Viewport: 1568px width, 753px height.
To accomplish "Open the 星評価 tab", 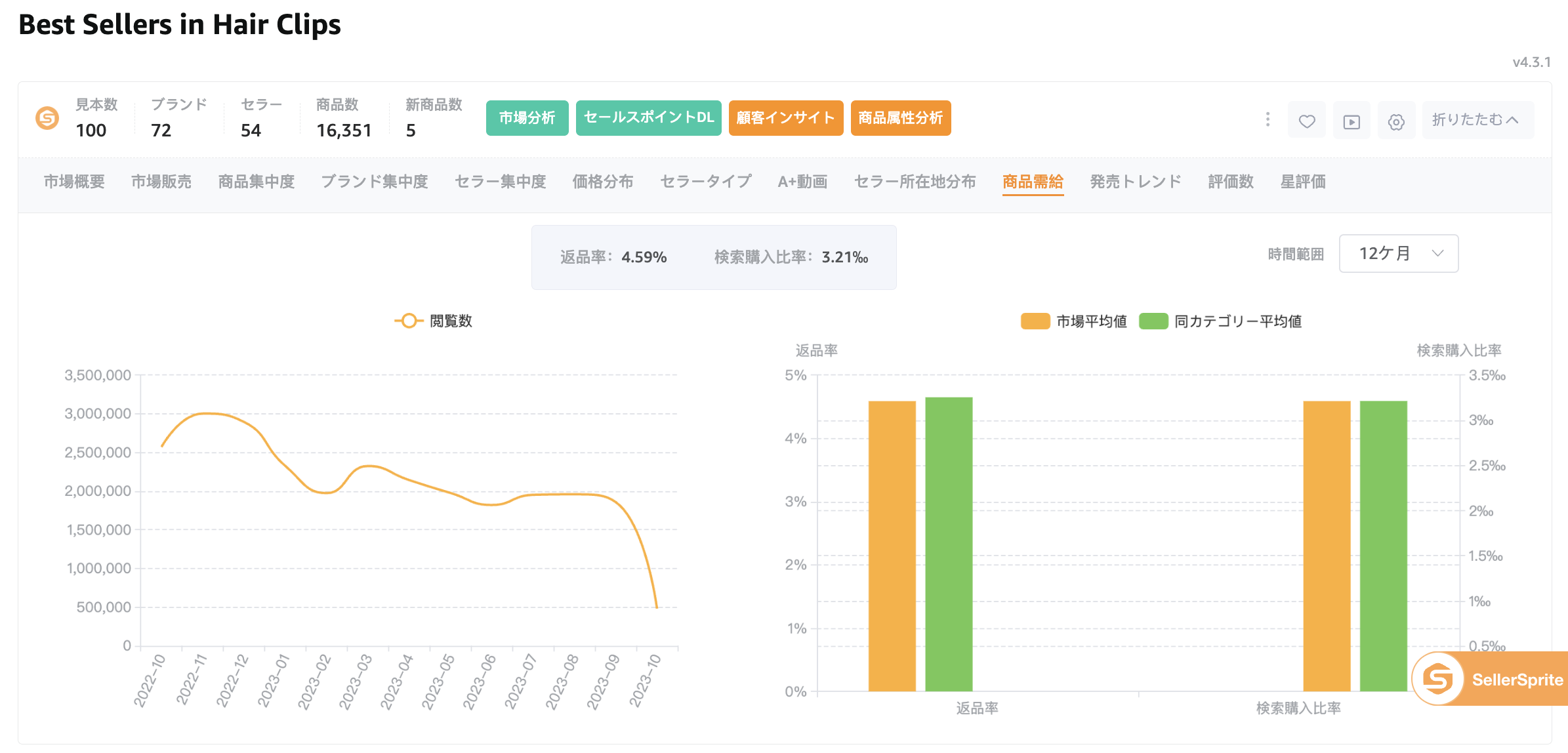I will 1303,182.
